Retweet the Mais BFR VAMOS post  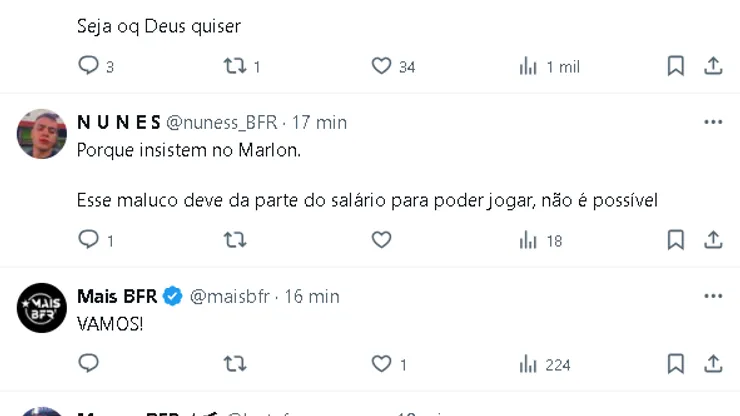[235, 364]
